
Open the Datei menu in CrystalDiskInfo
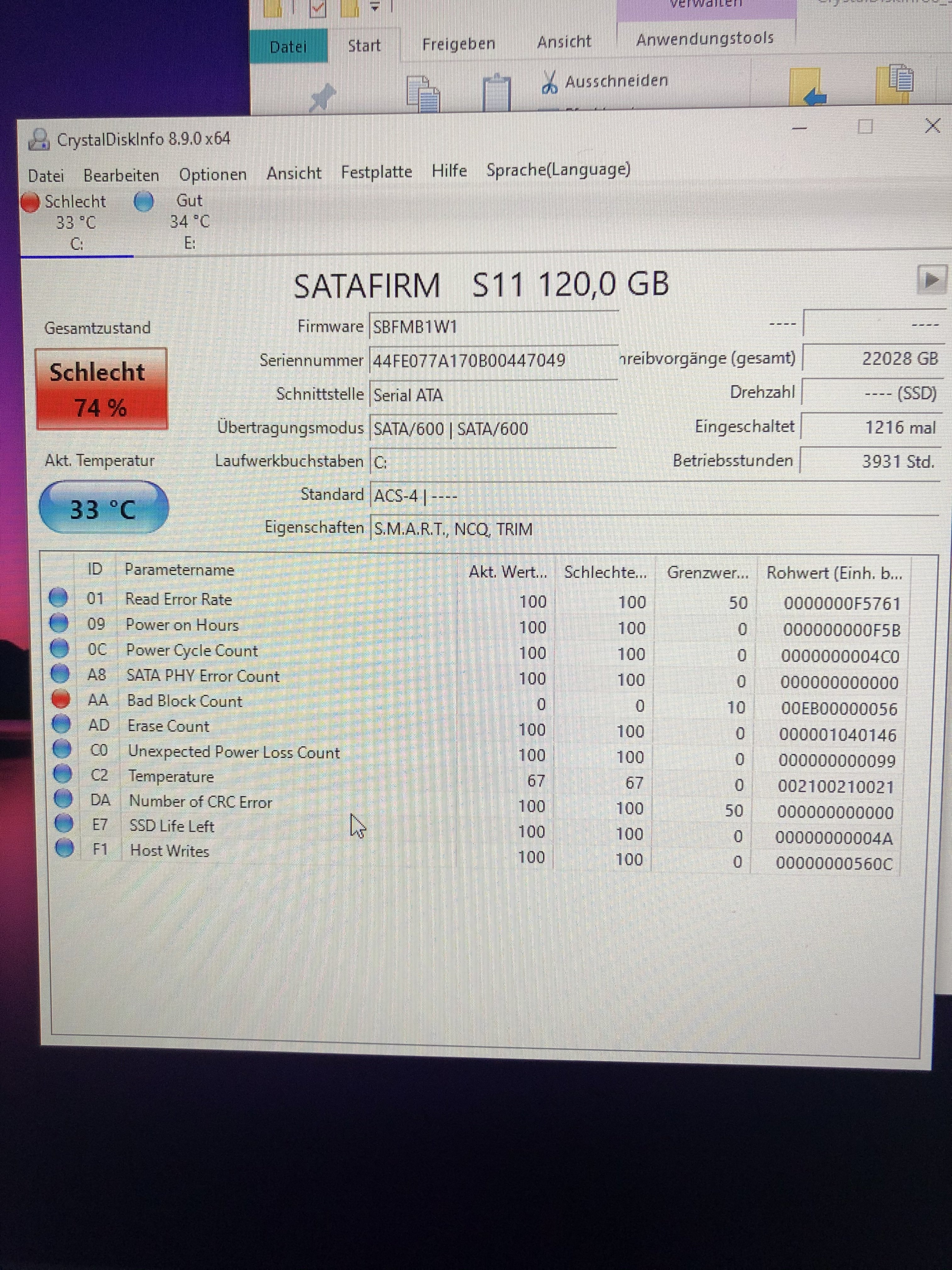pyautogui.click(x=46, y=176)
